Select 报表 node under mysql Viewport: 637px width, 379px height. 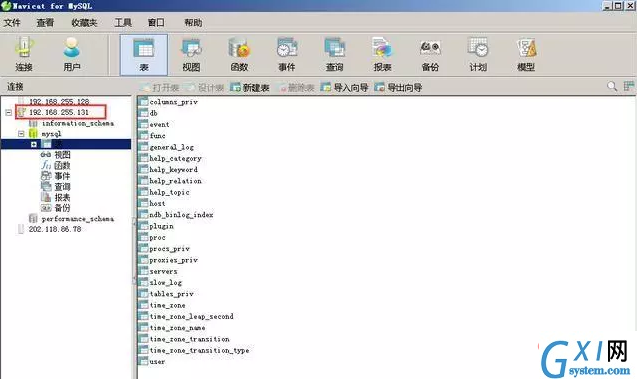(x=62, y=197)
